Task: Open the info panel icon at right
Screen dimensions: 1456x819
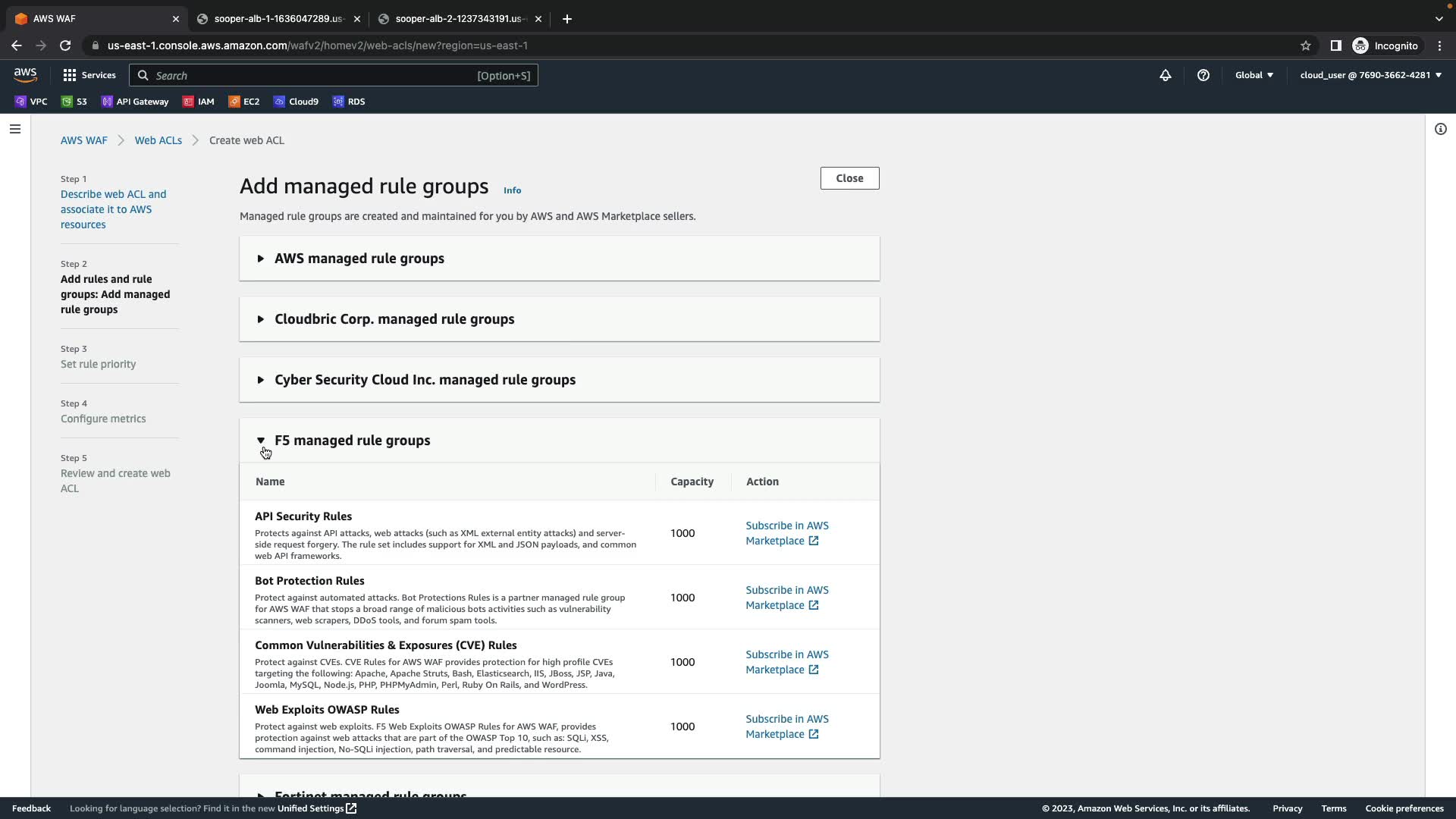Action: (x=1440, y=129)
